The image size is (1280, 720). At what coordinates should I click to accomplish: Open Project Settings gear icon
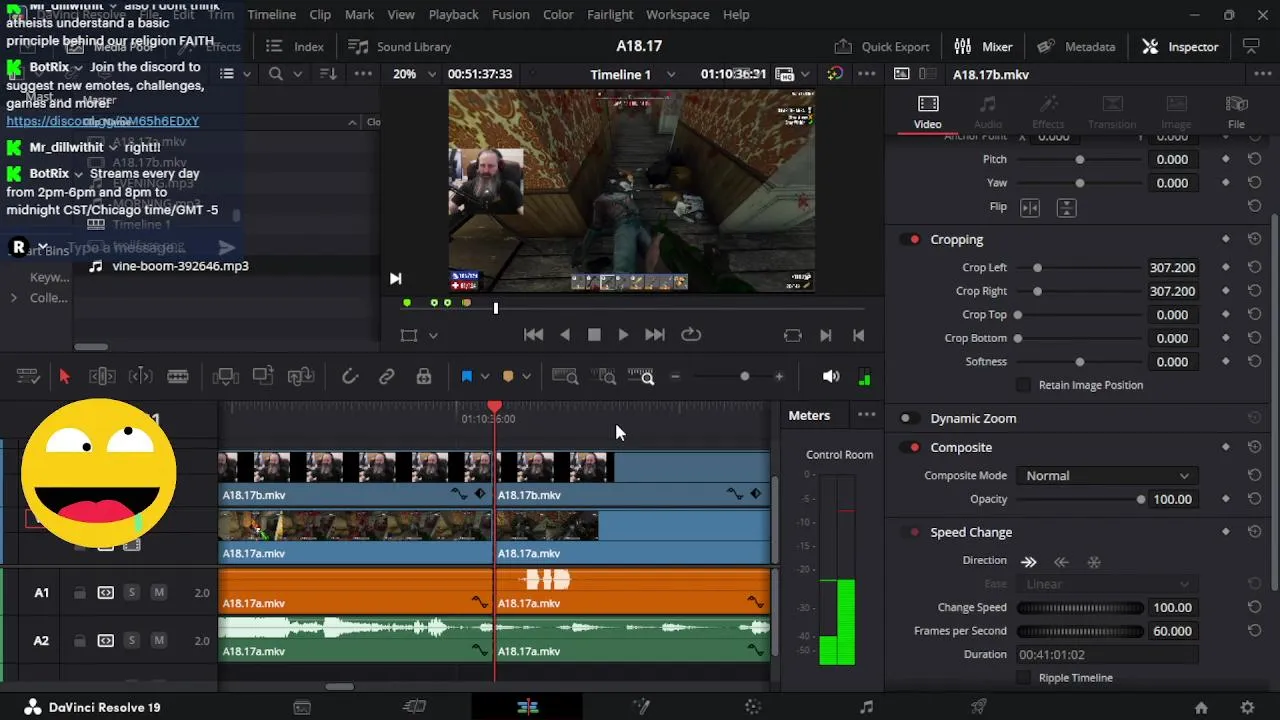pos(1247,707)
